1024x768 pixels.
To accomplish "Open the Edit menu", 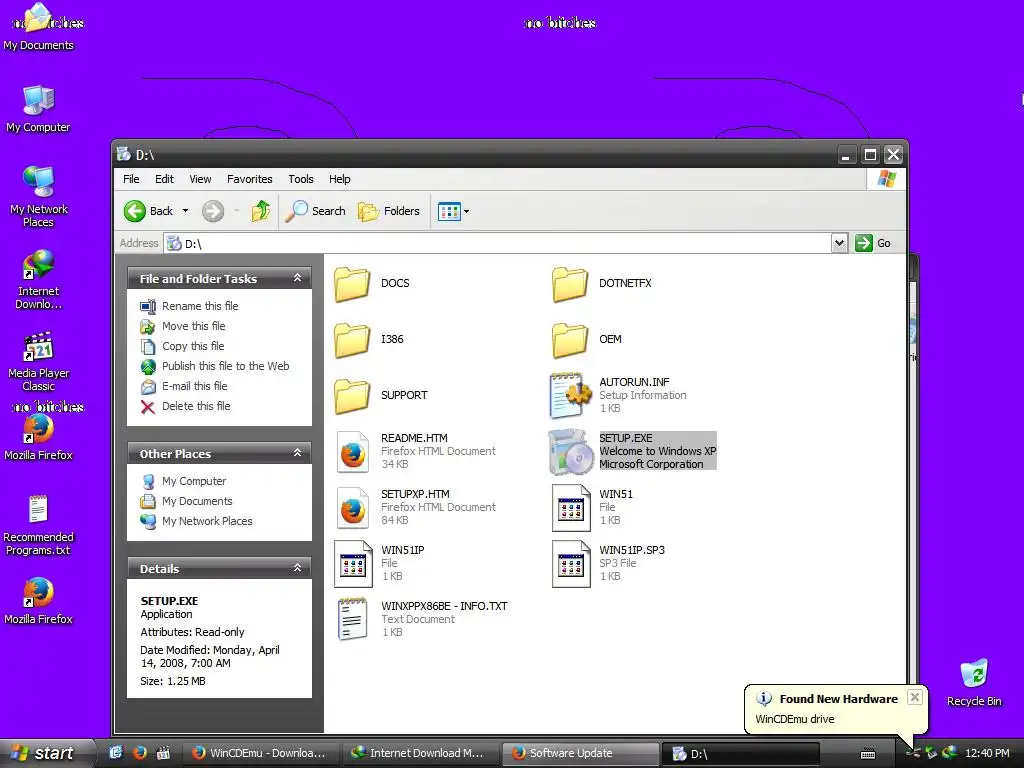I will coord(164,179).
